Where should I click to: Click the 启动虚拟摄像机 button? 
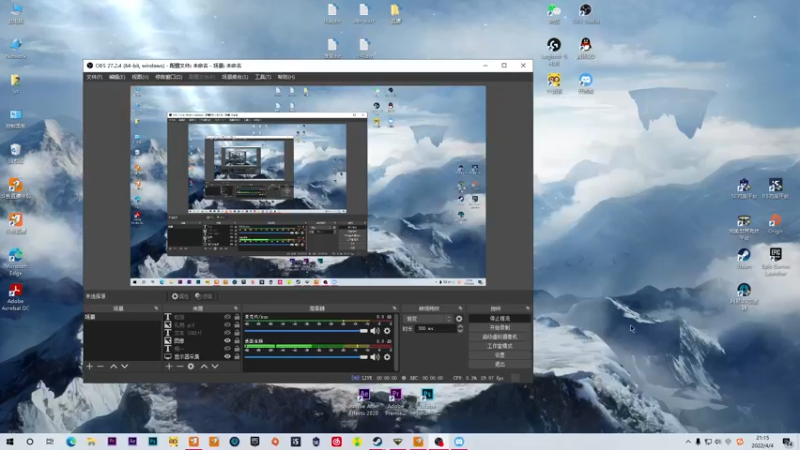[499, 337]
